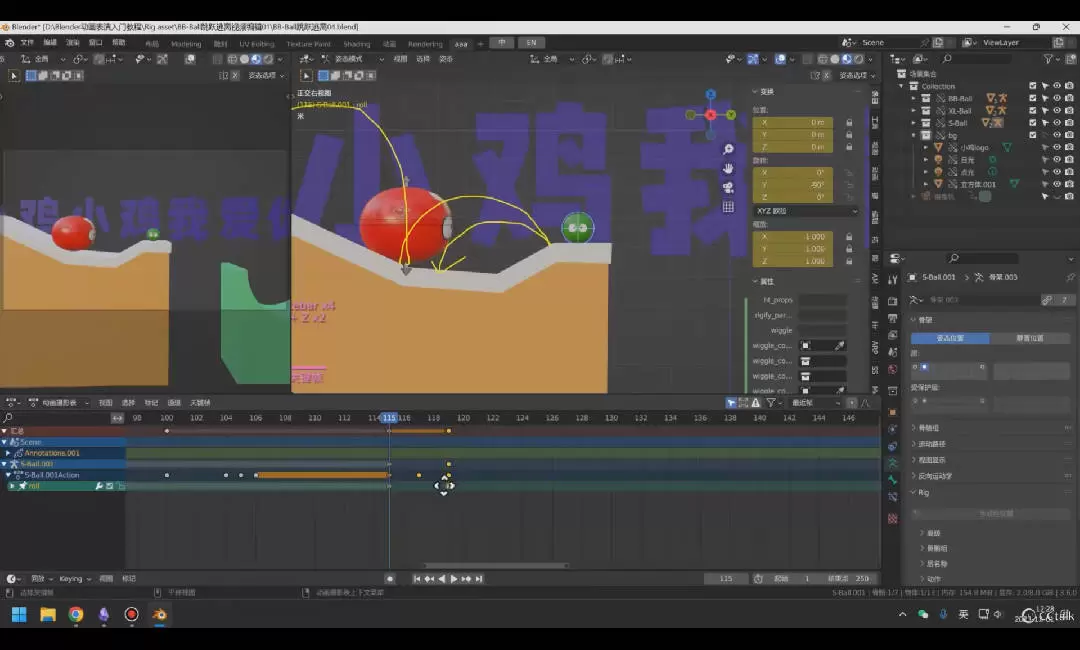Click Blender icon in Windows taskbar
Image resolution: width=1080 pixels, height=650 pixels.
(x=159, y=614)
